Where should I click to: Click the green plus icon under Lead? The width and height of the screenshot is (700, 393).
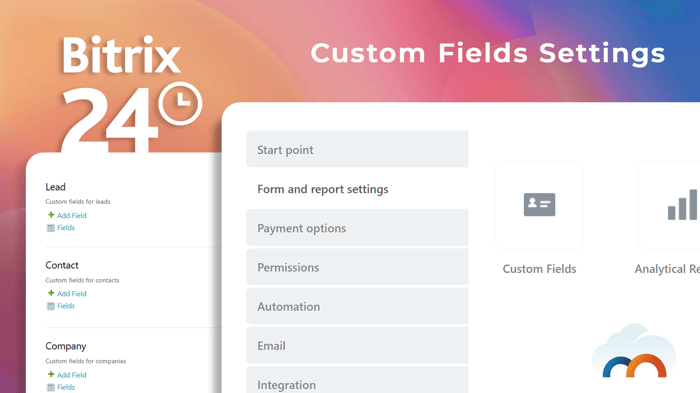51,215
